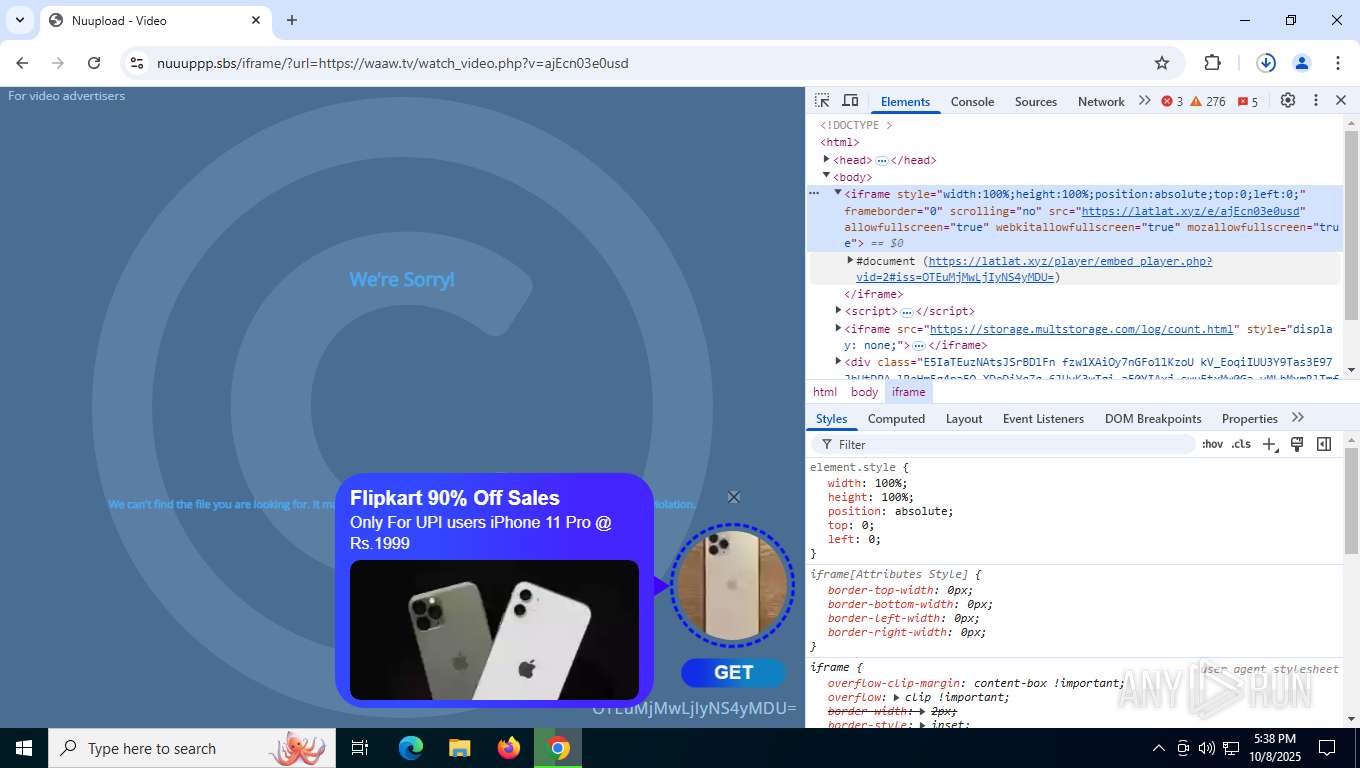Switch to the Console tab
1360x768 pixels.
(972, 101)
